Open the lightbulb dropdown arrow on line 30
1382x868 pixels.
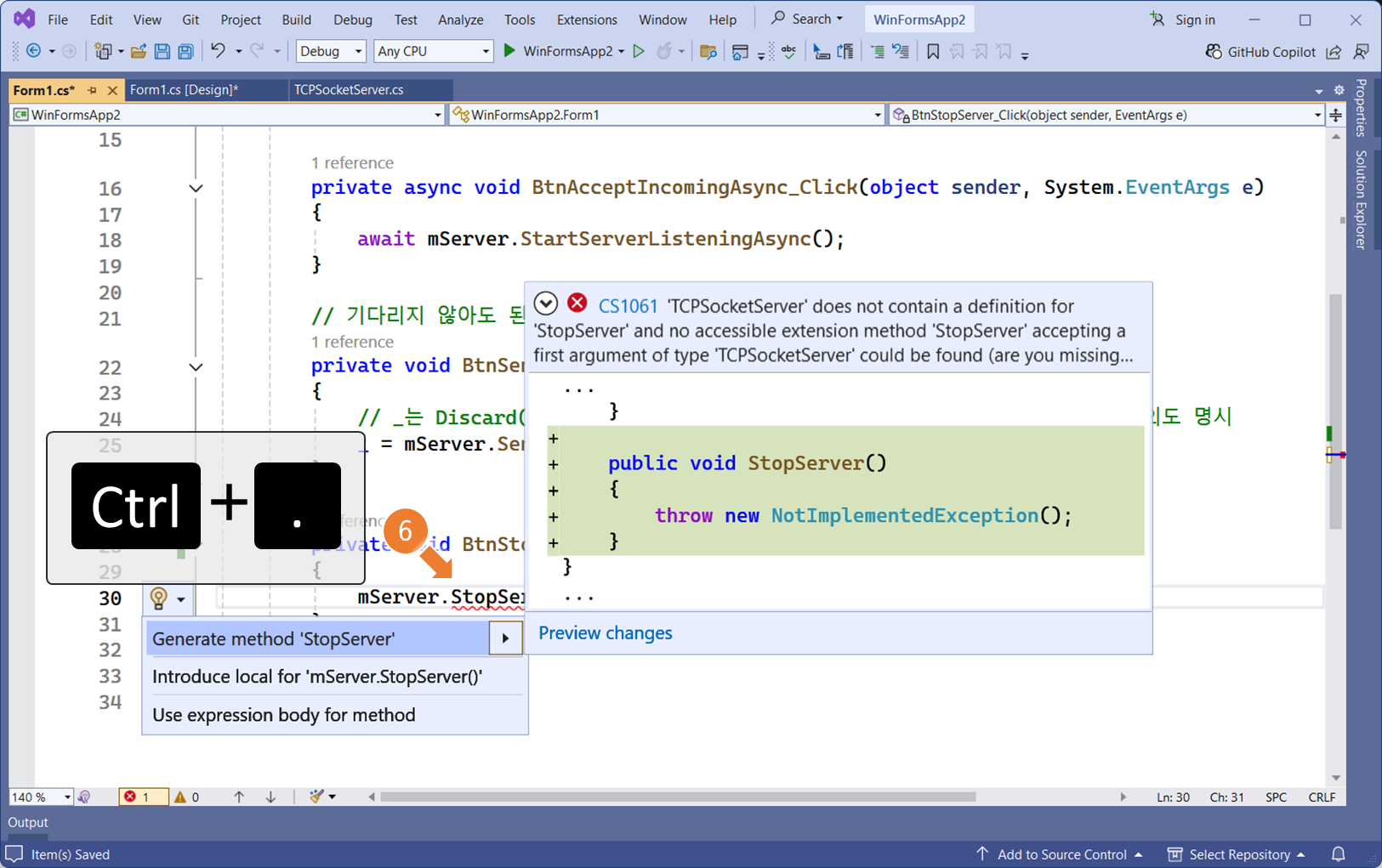pos(181,599)
